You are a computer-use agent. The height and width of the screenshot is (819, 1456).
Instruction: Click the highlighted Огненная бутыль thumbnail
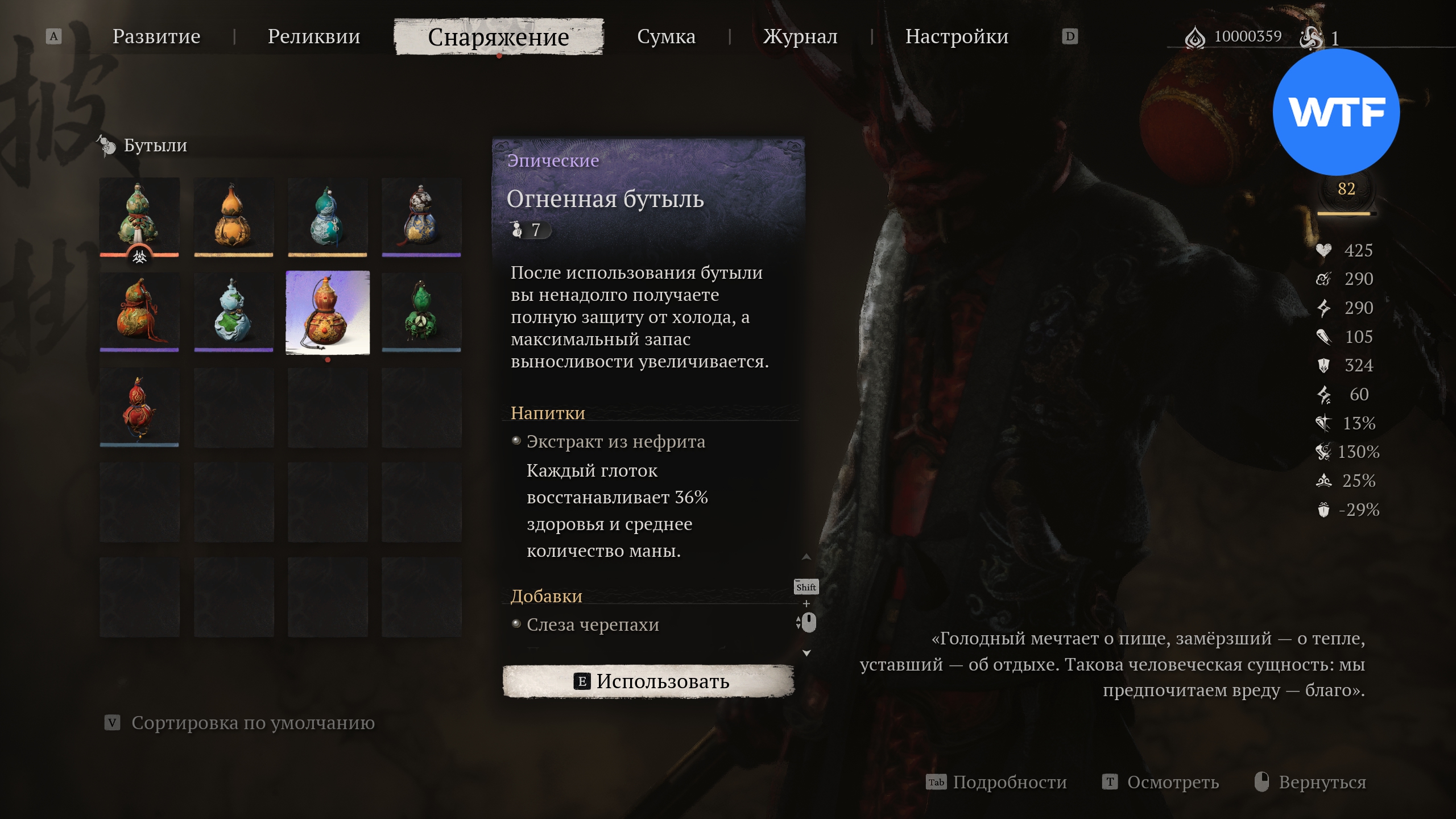click(328, 312)
